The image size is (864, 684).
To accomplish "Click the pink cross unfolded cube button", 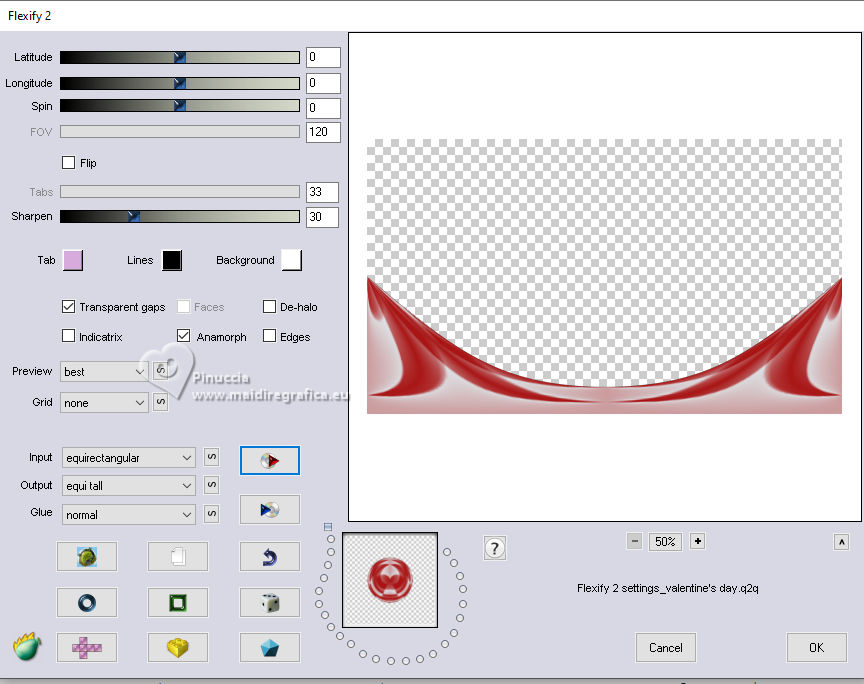I will (x=87, y=648).
